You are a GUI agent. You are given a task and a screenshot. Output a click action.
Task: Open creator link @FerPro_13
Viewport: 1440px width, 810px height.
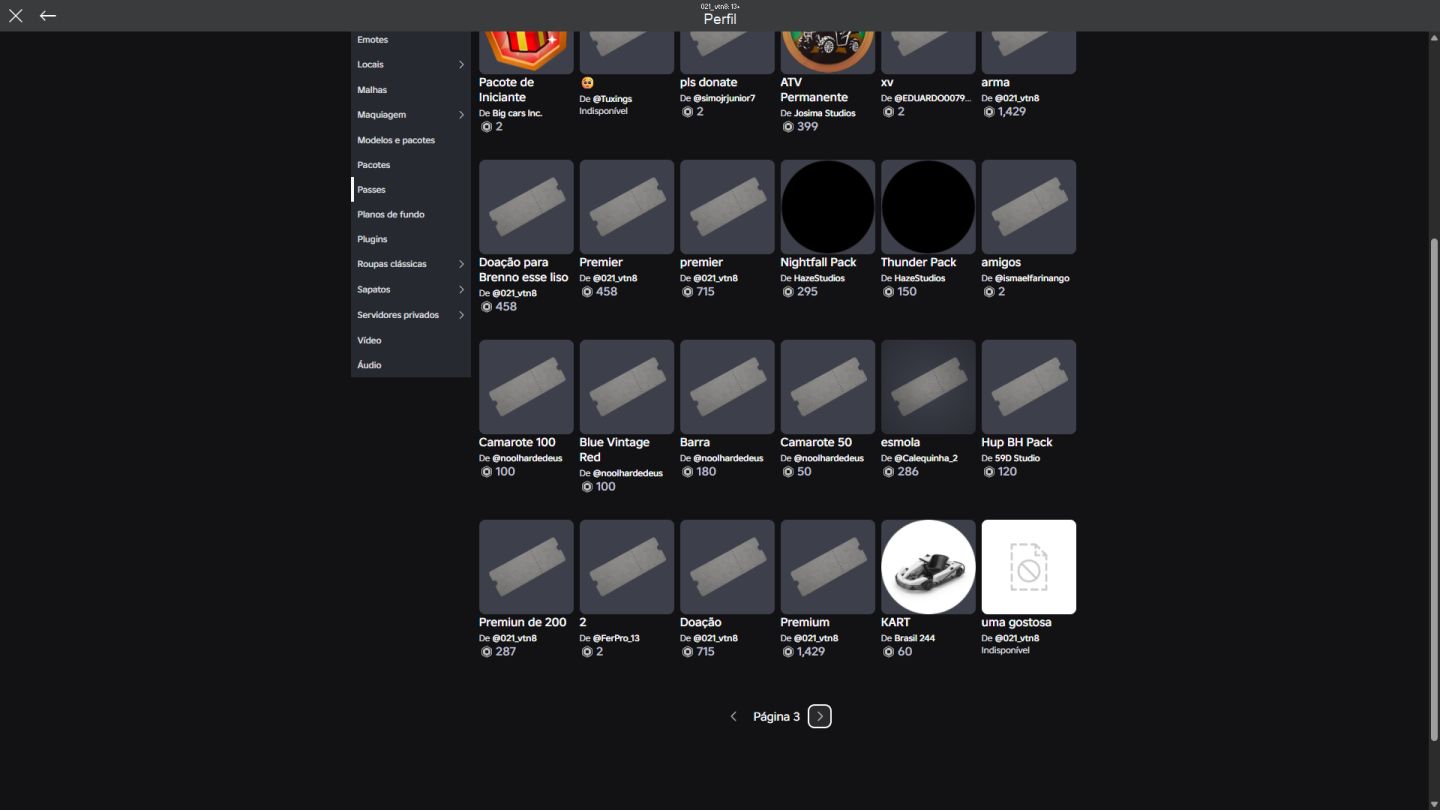[616, 638]
